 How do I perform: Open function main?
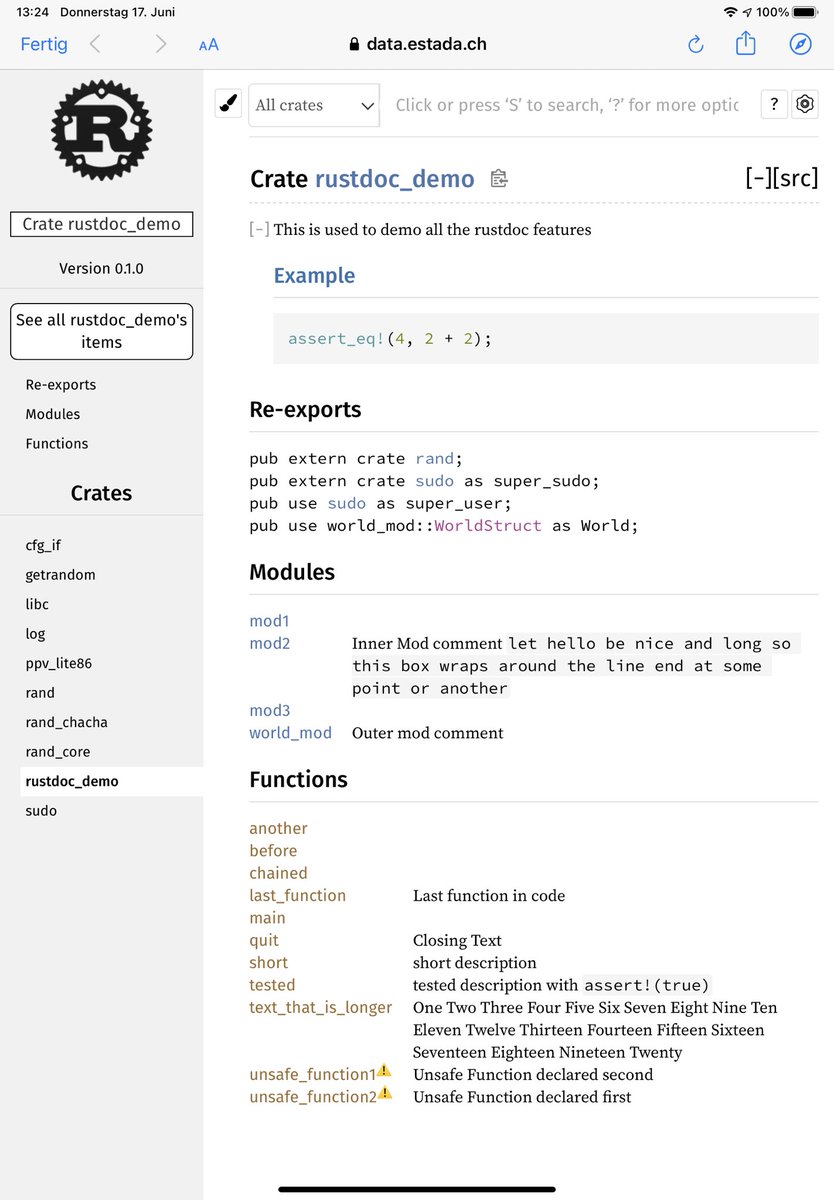click(267, 918)
